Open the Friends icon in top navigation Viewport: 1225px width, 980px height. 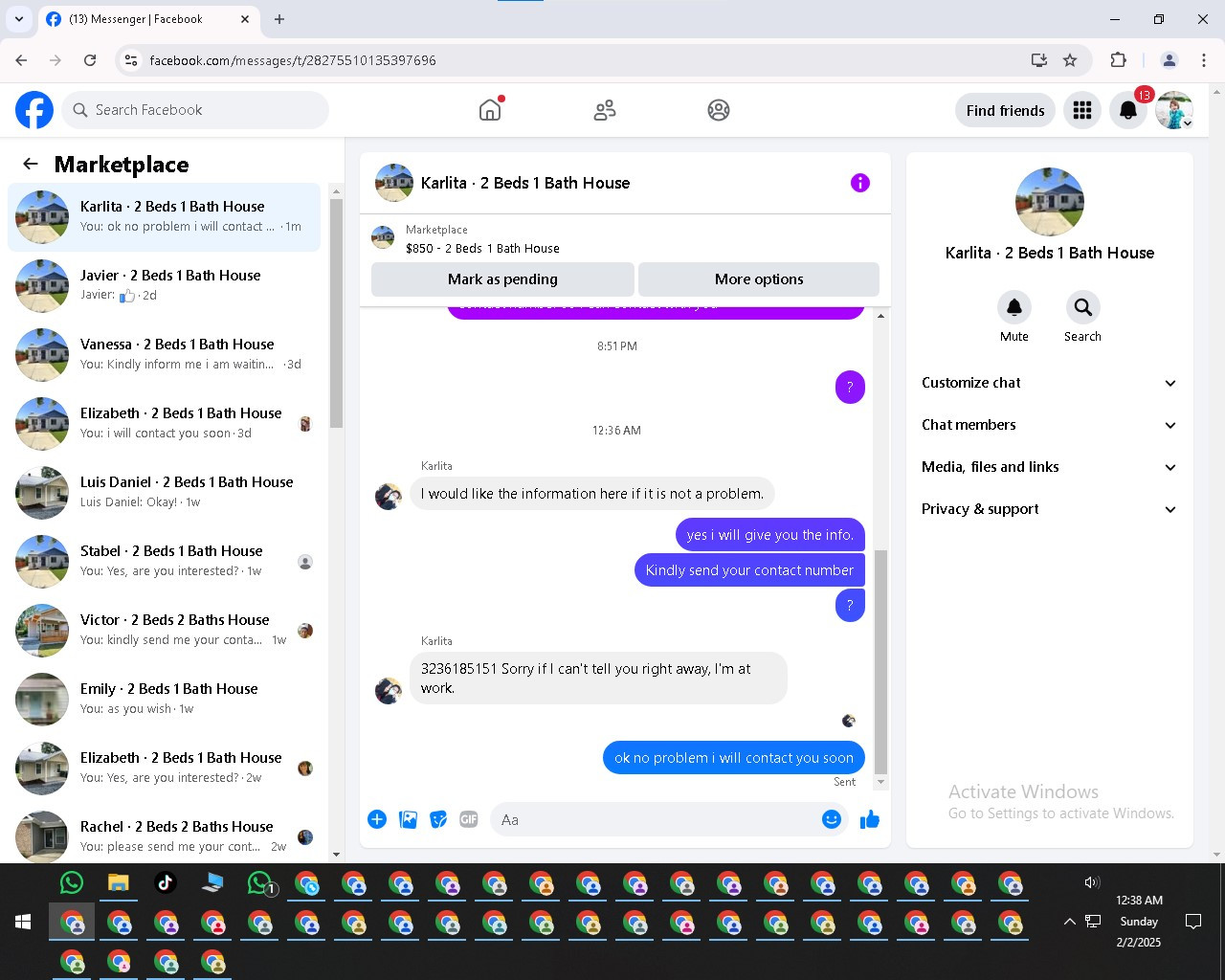point(605,110)
